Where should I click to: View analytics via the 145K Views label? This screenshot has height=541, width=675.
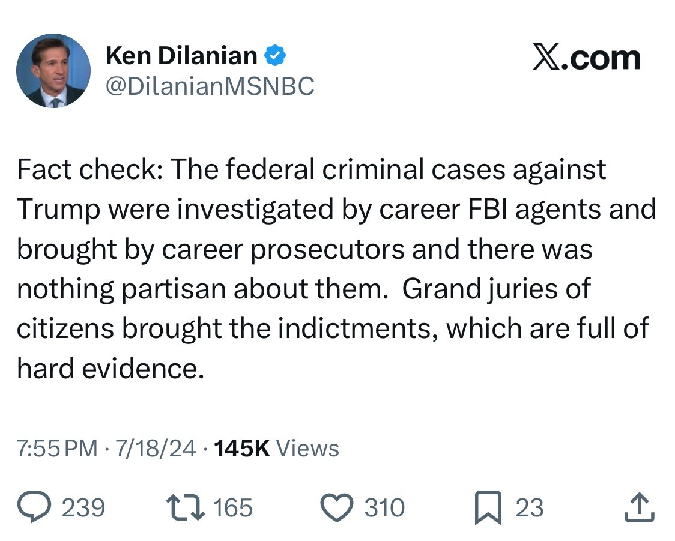[276, 448]
